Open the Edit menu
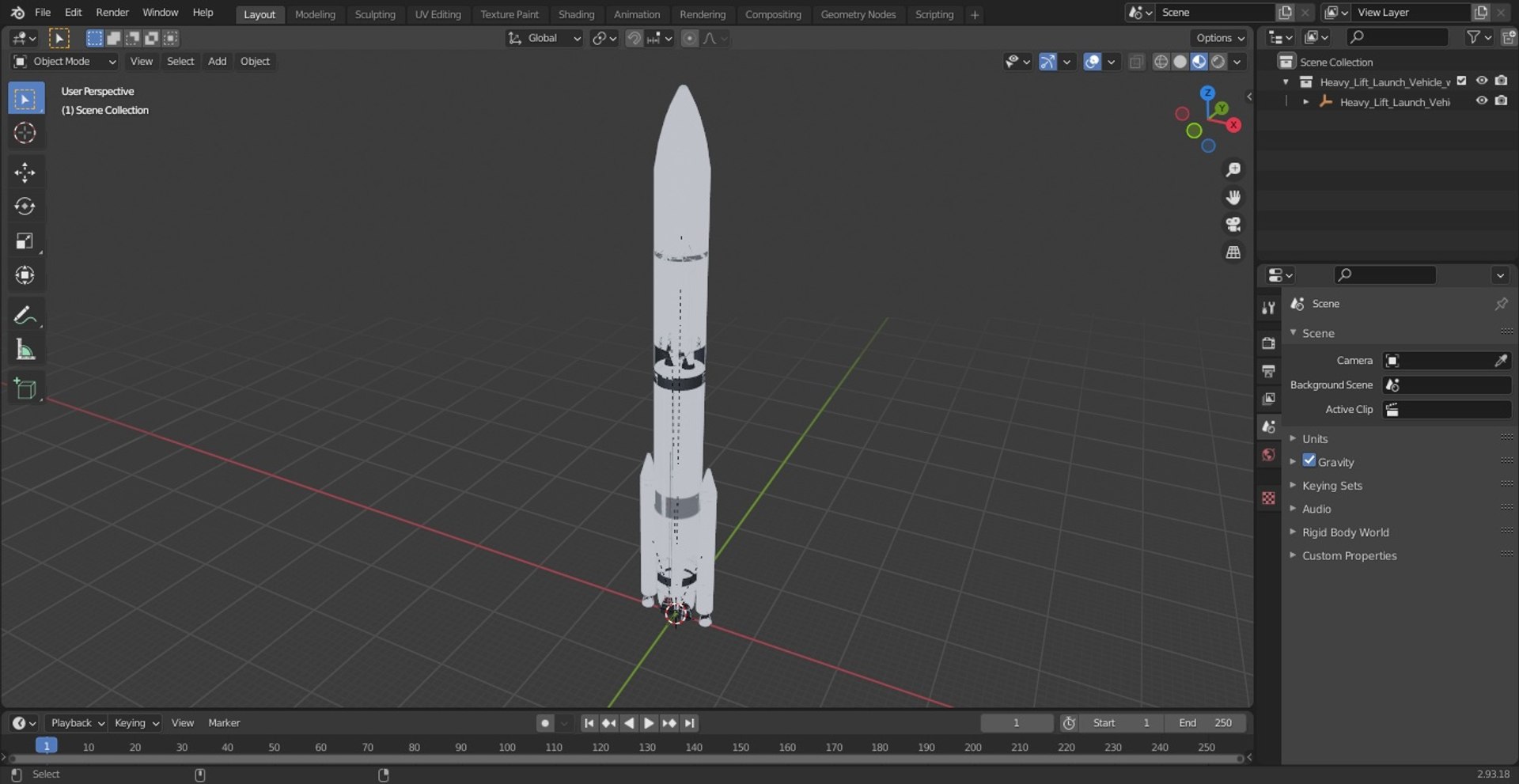The image size is (1519, 784). pyautogui.click(x=73, y=13)
